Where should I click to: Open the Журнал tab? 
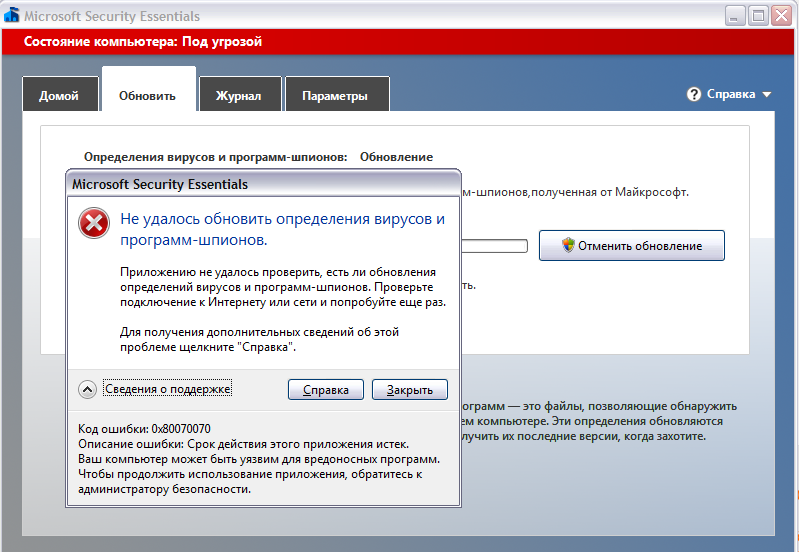tap(240, 94)
